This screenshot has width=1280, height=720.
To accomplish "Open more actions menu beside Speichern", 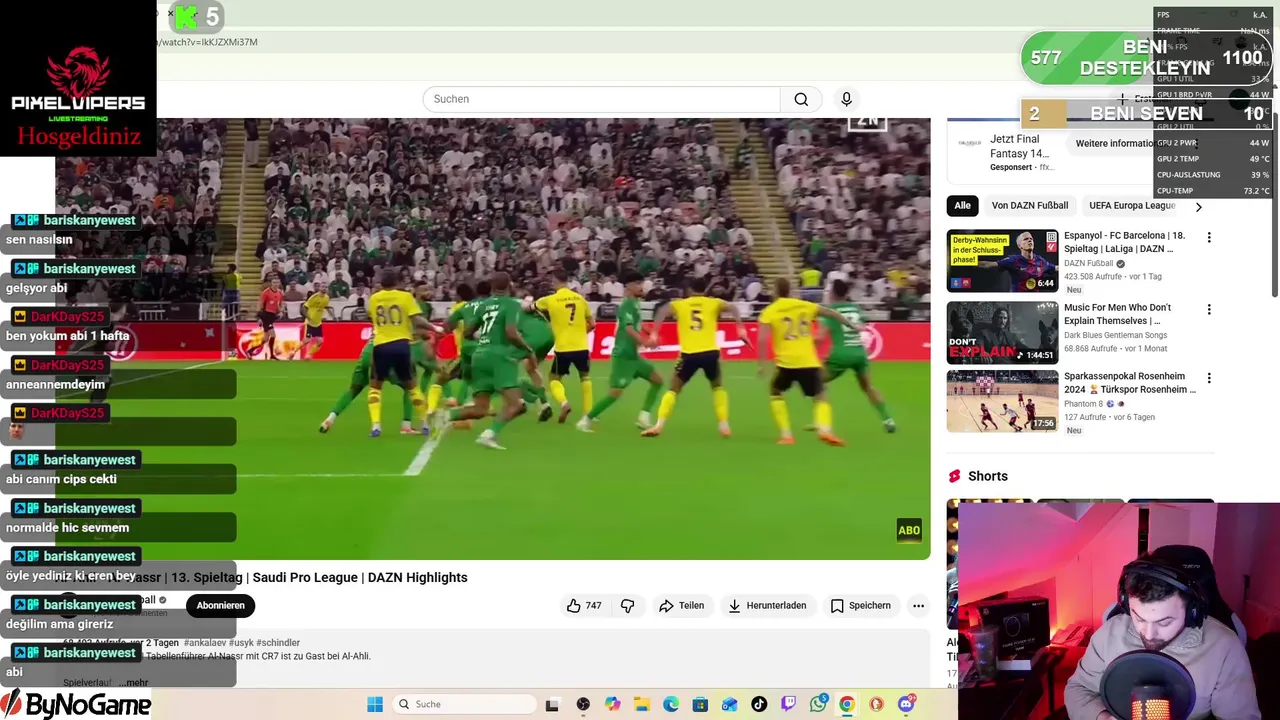I will [918, 606].
